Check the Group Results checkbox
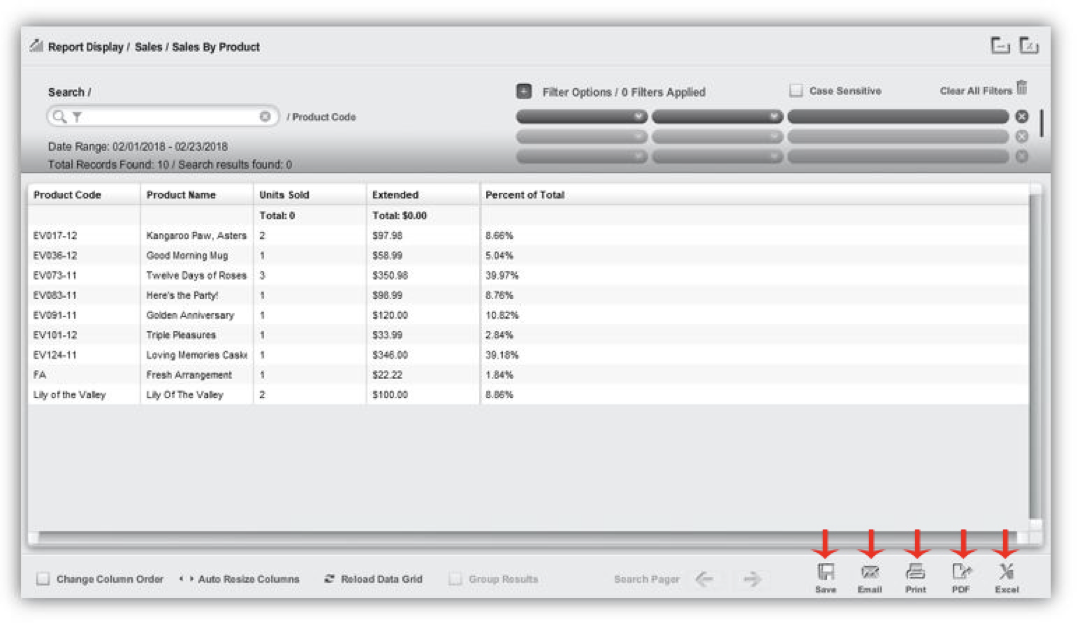The image size is (1080, 626). pos(456,579)
